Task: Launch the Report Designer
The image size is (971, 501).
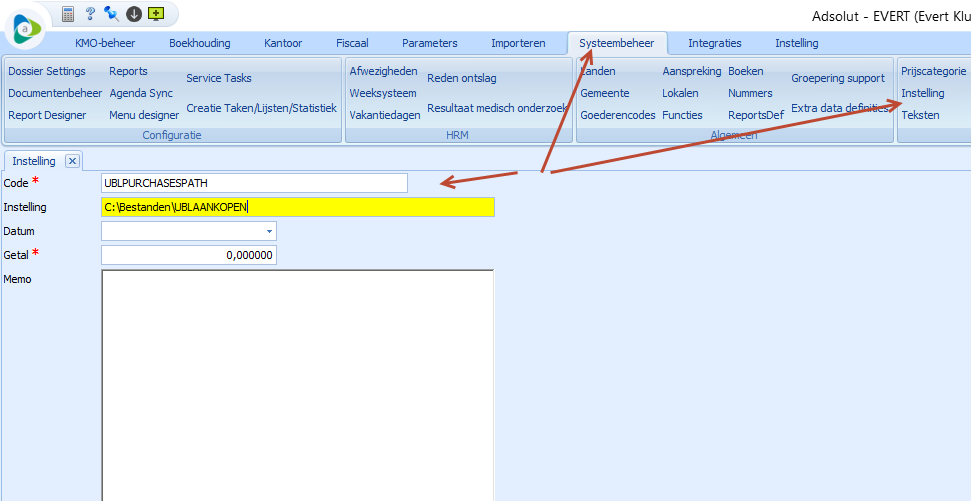Action: tap(47, 115)
